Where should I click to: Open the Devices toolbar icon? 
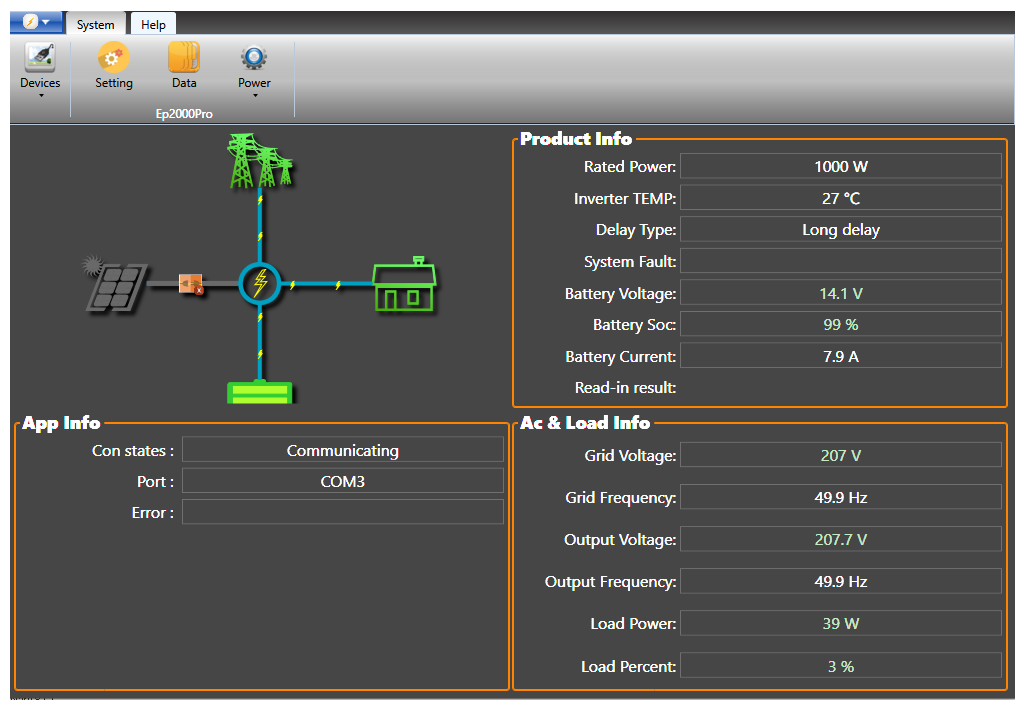(40, 59)
